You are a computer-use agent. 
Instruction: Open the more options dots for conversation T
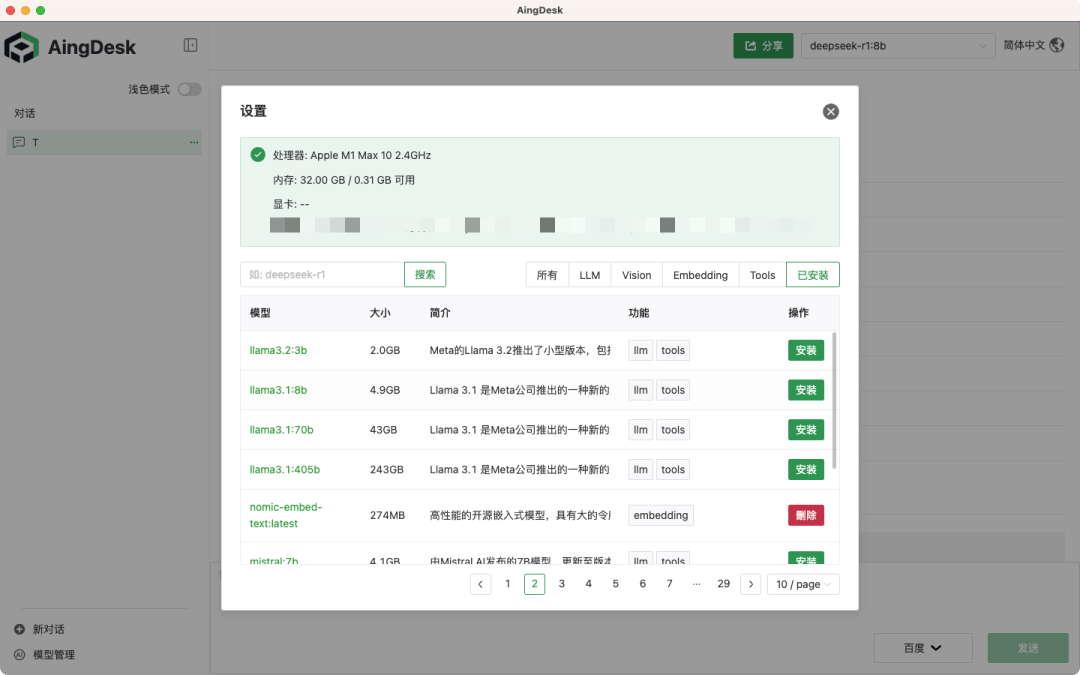point(194,143)
